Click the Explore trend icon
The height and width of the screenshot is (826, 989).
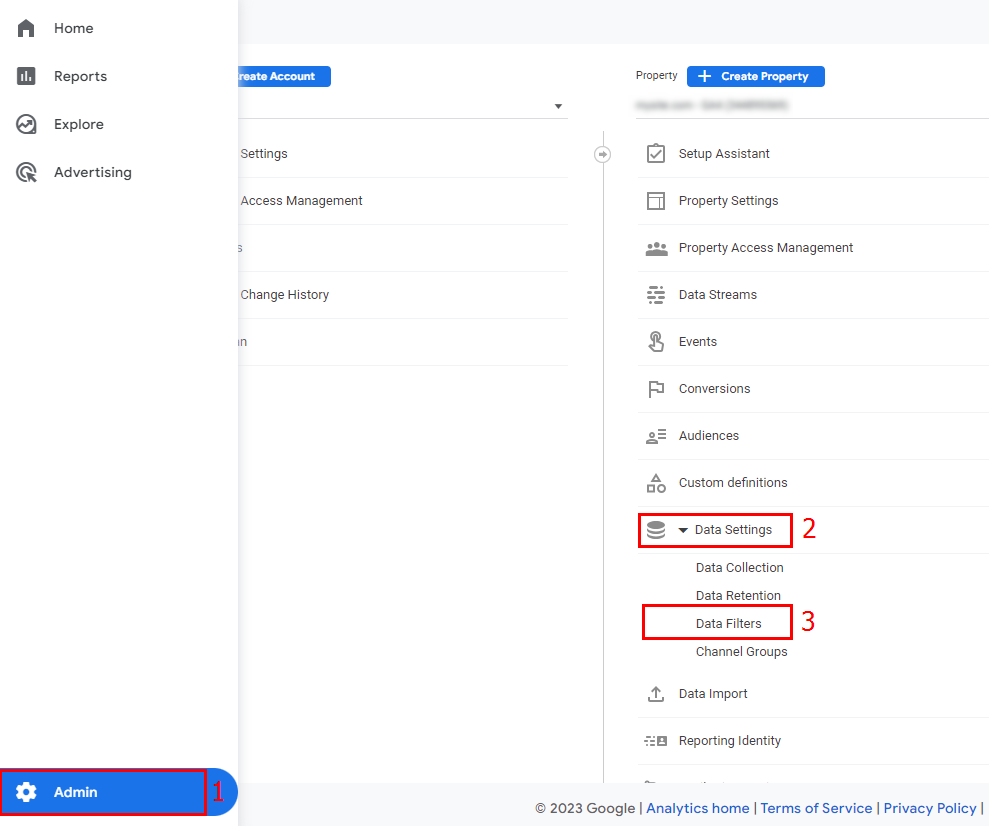(x=26, y=124)
